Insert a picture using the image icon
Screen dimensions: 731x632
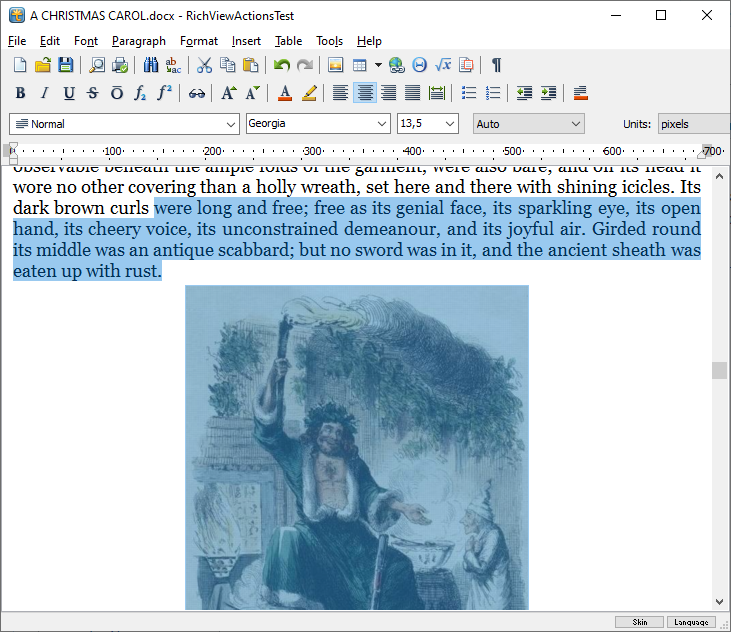click(x=336, y=65)
